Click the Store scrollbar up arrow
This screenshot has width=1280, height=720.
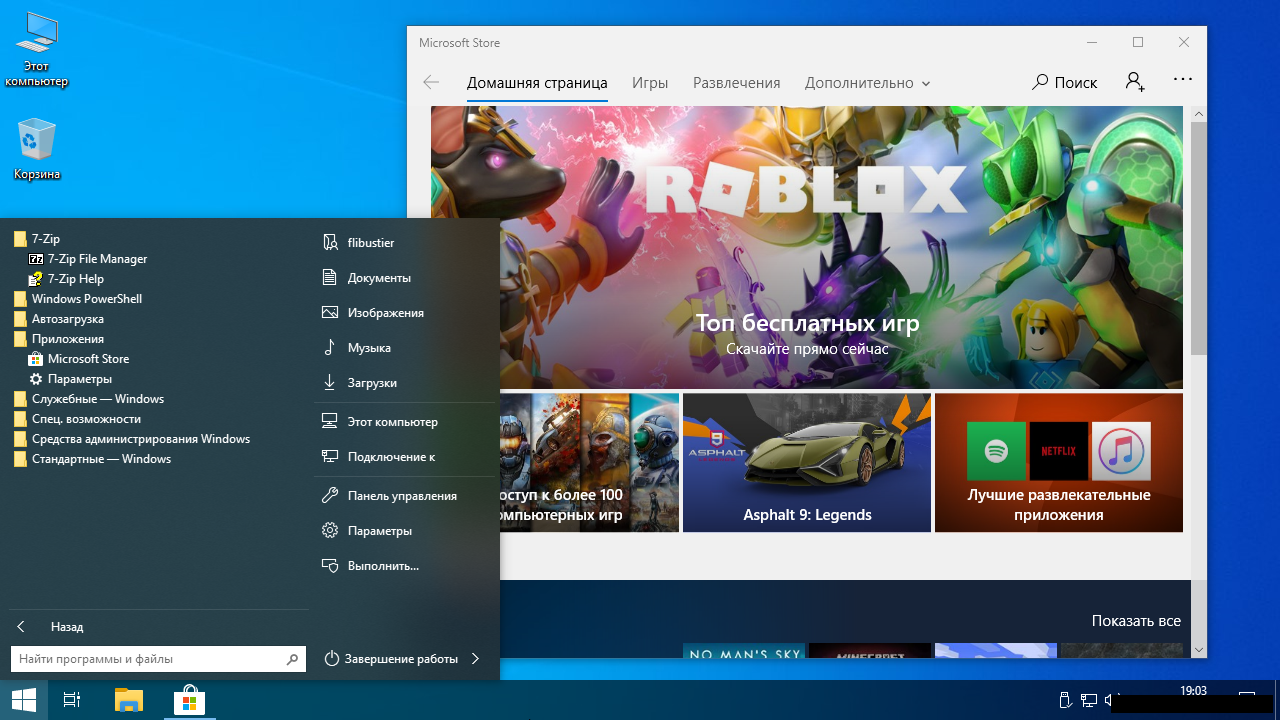coord(1199,115)
